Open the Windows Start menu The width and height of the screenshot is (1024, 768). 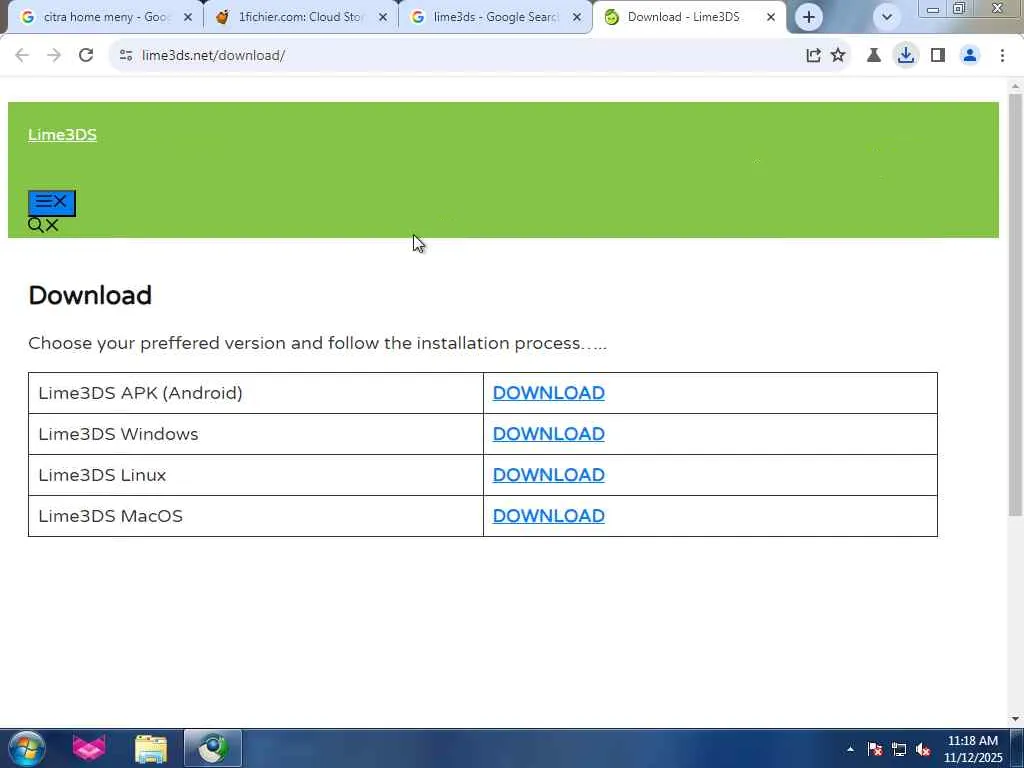point(27,748)
